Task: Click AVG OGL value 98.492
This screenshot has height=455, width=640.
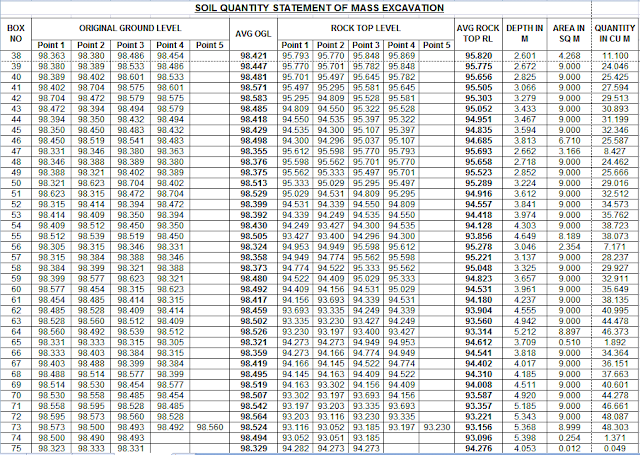Action: (x=253, y=289)
